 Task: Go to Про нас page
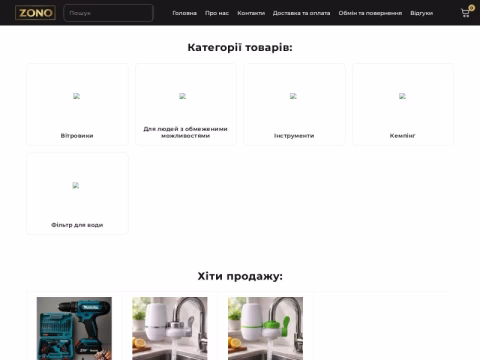click(217, 13)
